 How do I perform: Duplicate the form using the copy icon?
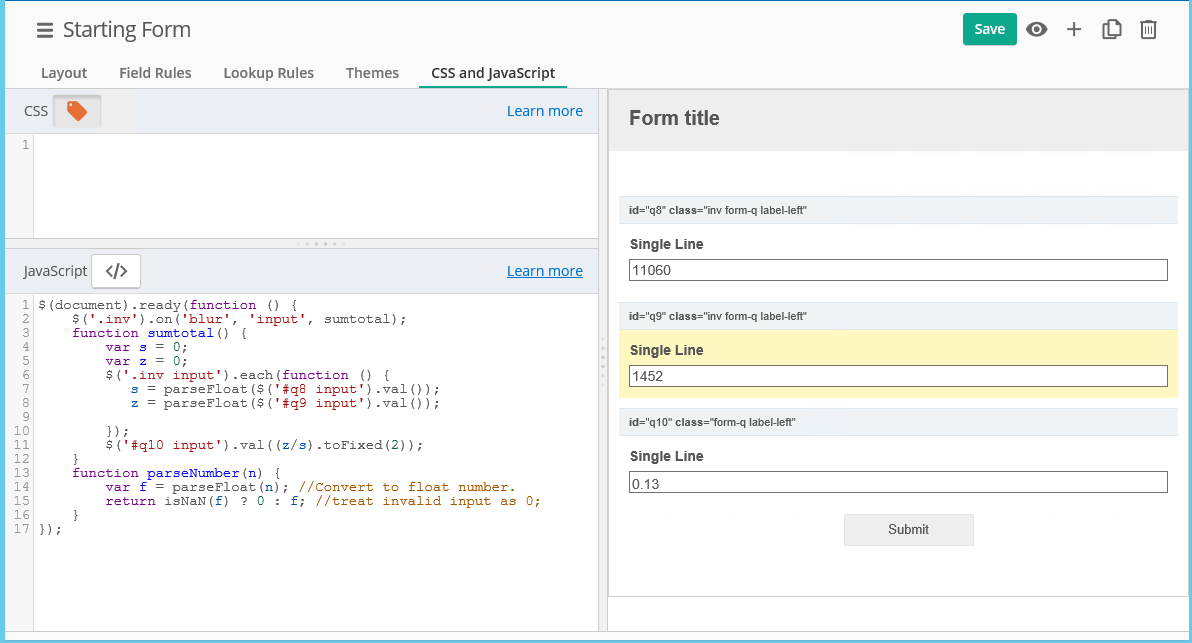click(x=1111, y=29)
